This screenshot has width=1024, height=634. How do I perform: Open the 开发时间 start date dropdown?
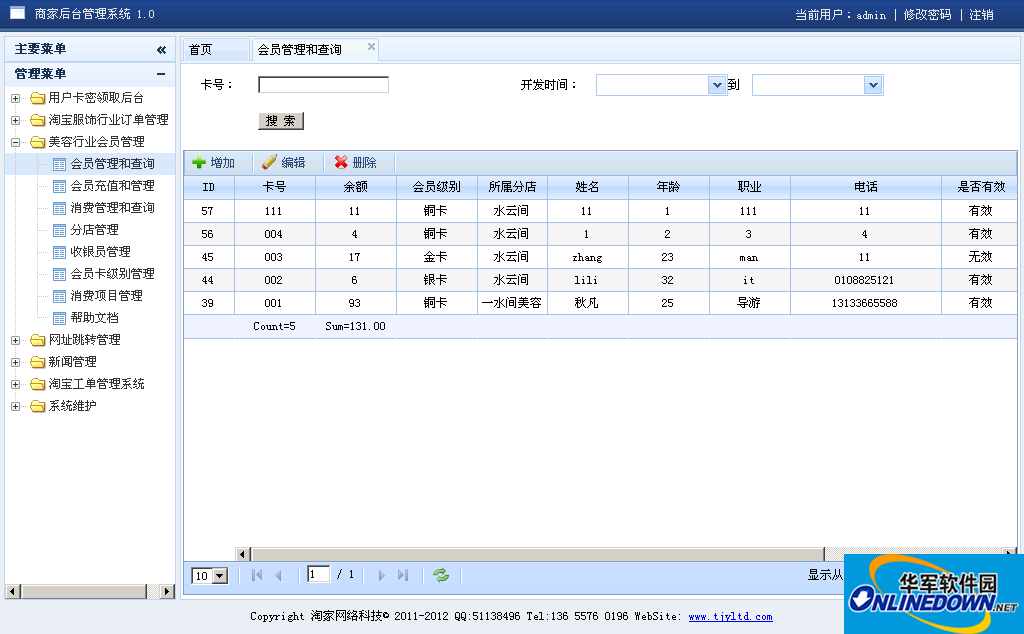tap(717, 85)
